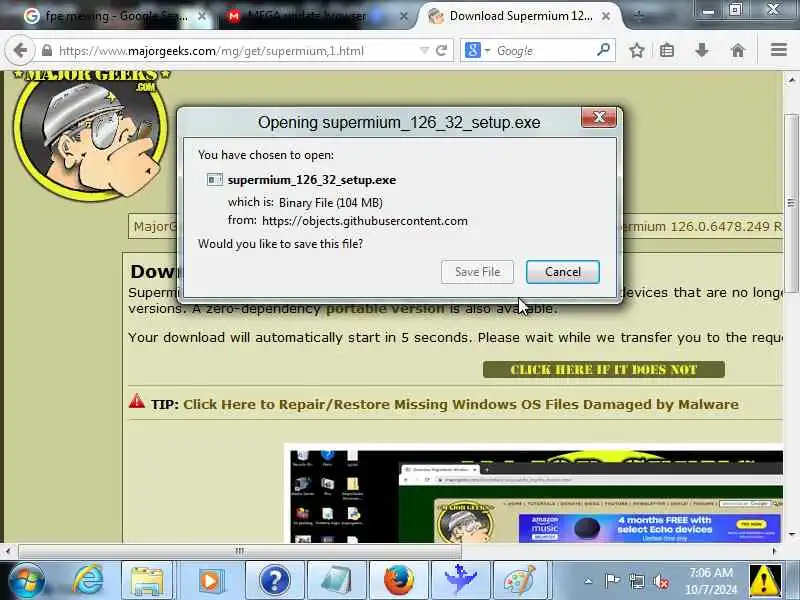This screenshot has width=800, height=600.
Task: Click the Save File button
Action: 478,272
